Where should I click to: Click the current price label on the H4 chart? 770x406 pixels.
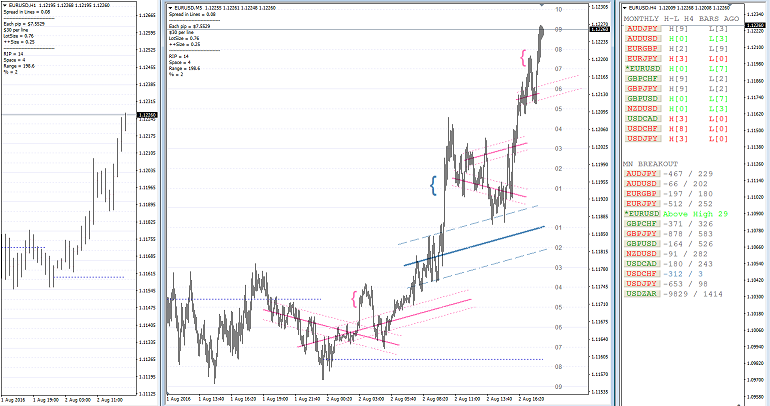(755, 26)
